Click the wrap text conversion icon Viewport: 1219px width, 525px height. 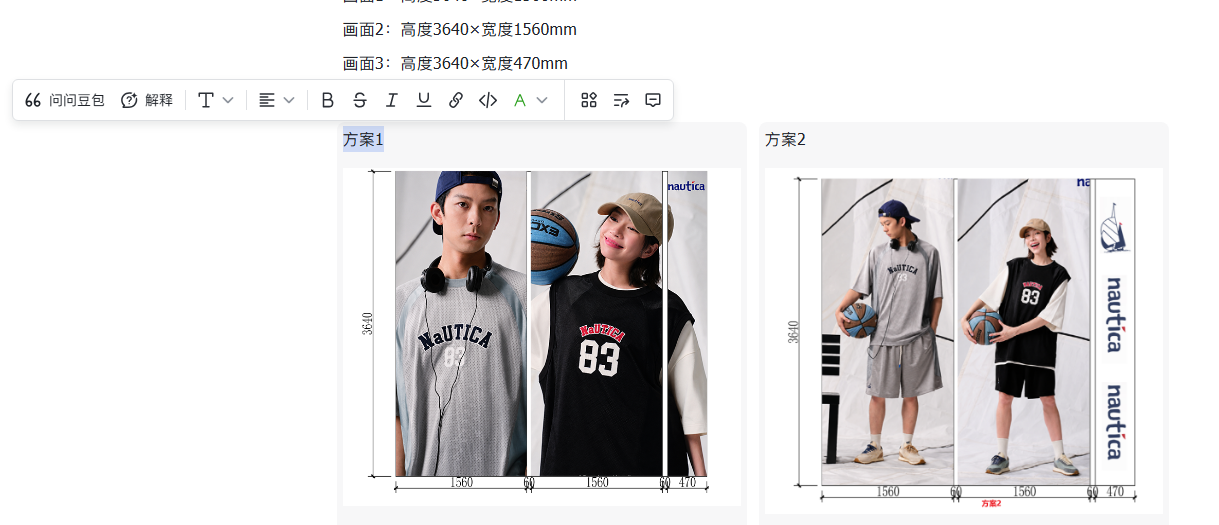[621, 100]
